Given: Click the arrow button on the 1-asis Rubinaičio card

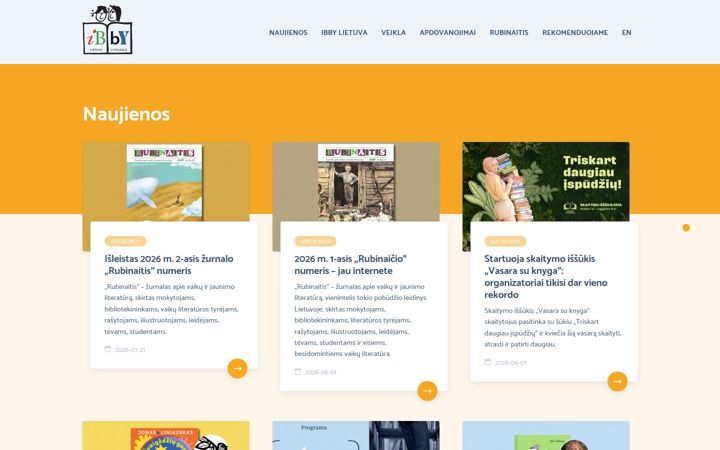Looking at the screenshot, I should click(x=428, y=391).
